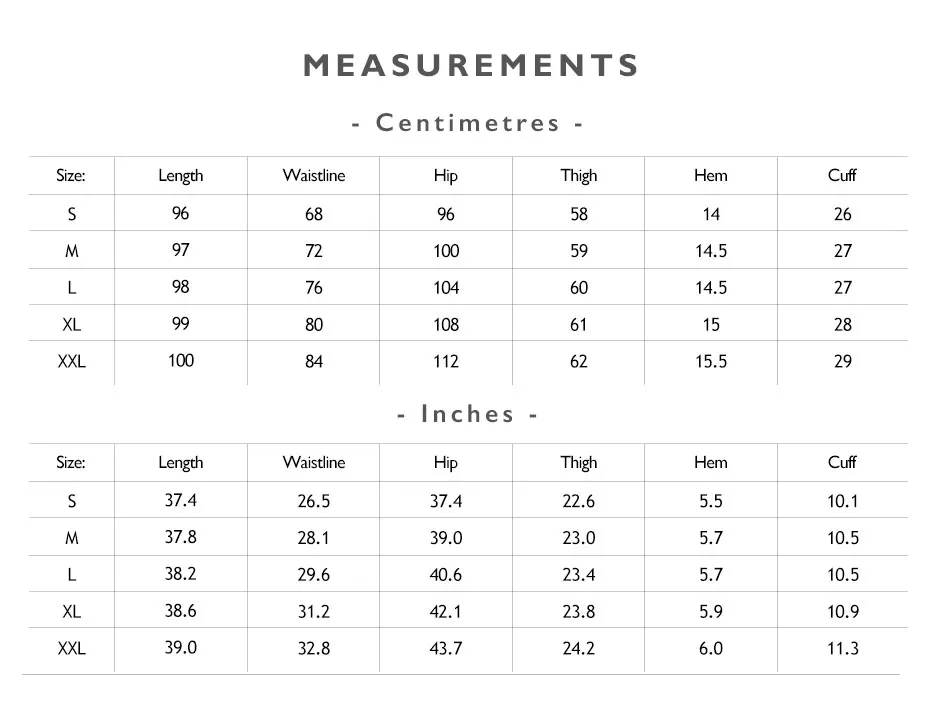Click the Hem header in inches table
Image resolution: width=931 pixels, height=705 pixels.
[711, 462]
